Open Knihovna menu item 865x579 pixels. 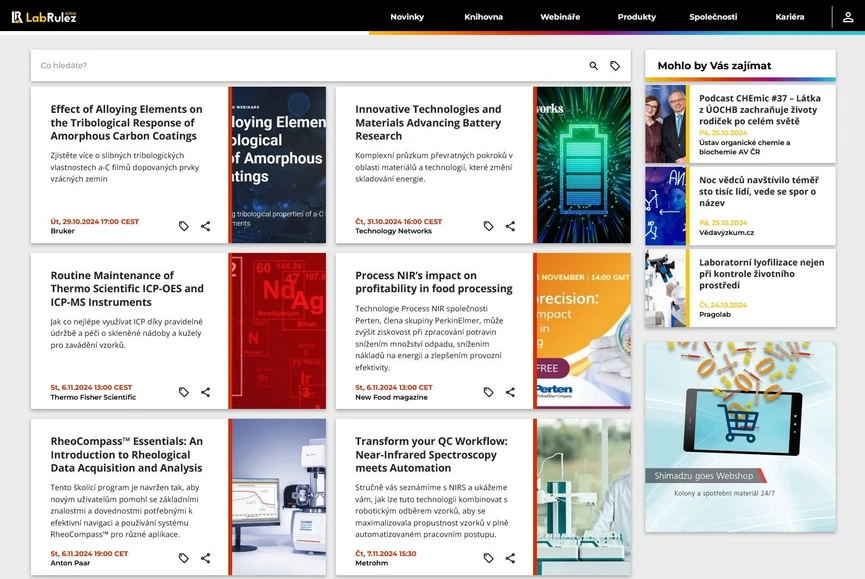(x=483, y=17)
